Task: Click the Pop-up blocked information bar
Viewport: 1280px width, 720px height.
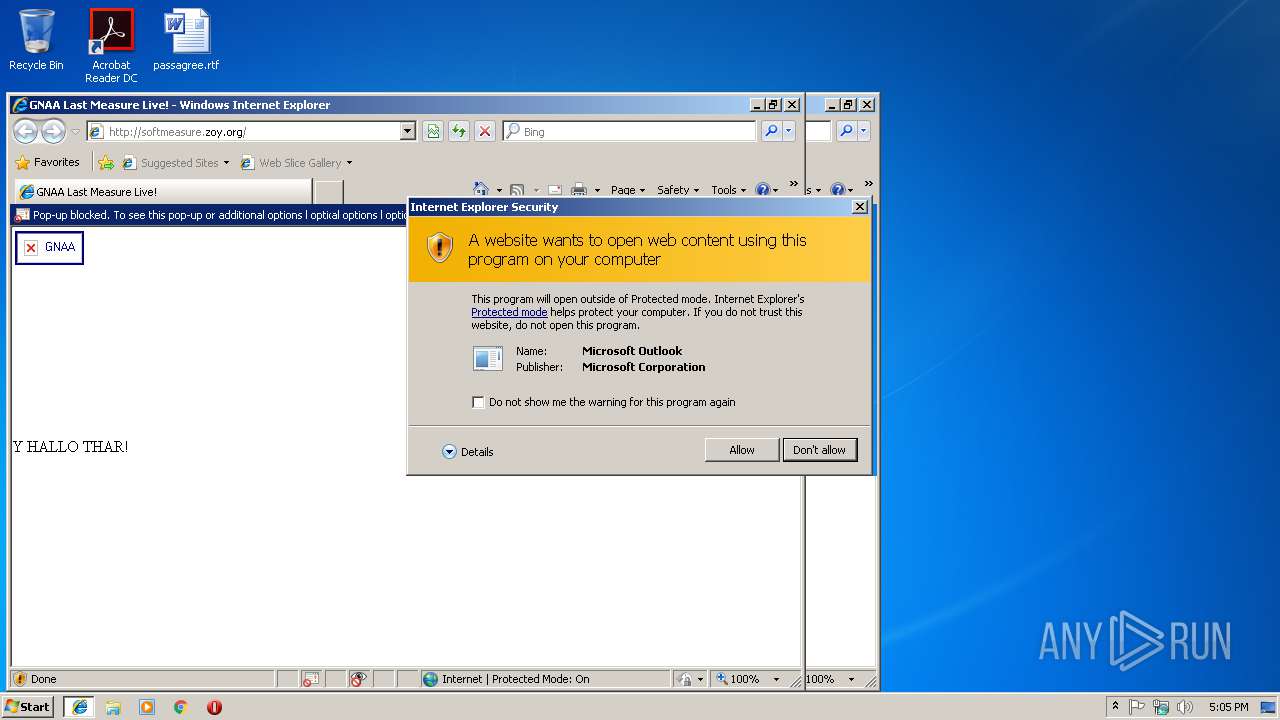Action: pos(210,215)
